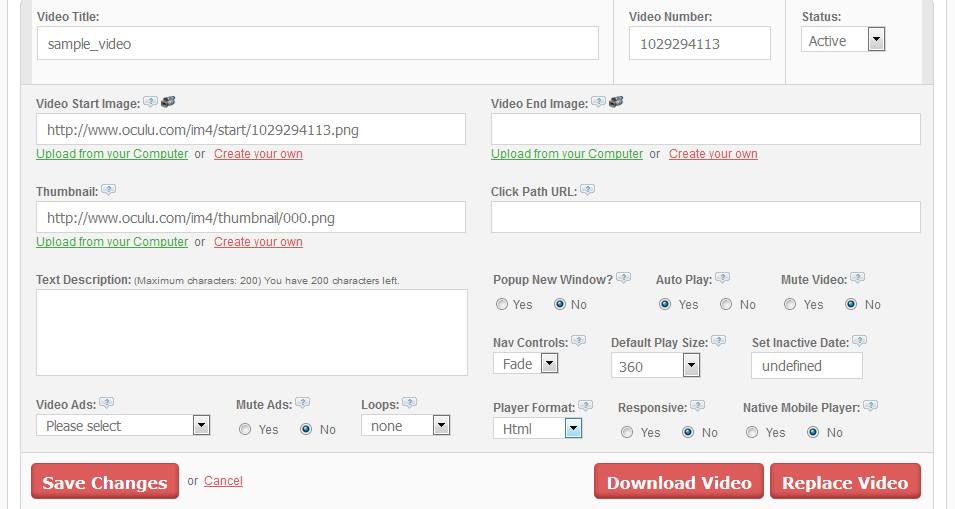The width and height of the screenshot is (955, 509).
Task: Click into the Text Description field
Action: 252,332
